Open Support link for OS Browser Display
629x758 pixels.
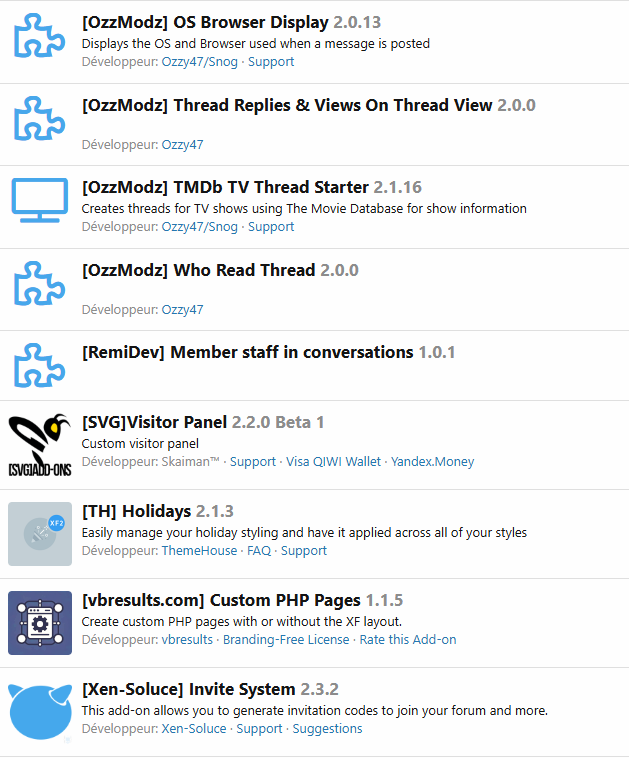coord(271,62)
